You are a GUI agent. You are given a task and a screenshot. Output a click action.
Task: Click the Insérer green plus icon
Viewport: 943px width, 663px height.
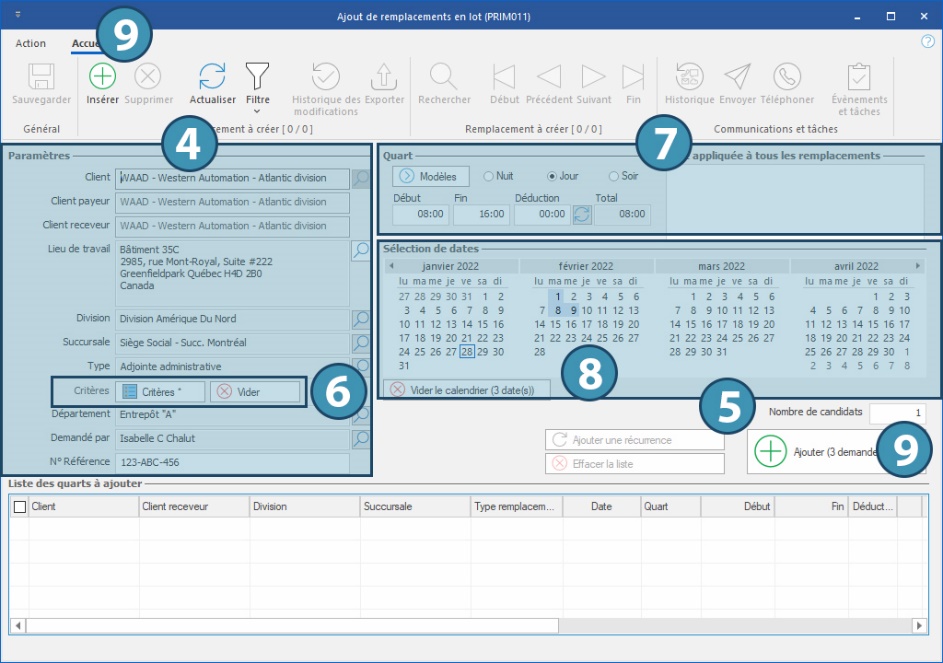(x=102, y=77)
